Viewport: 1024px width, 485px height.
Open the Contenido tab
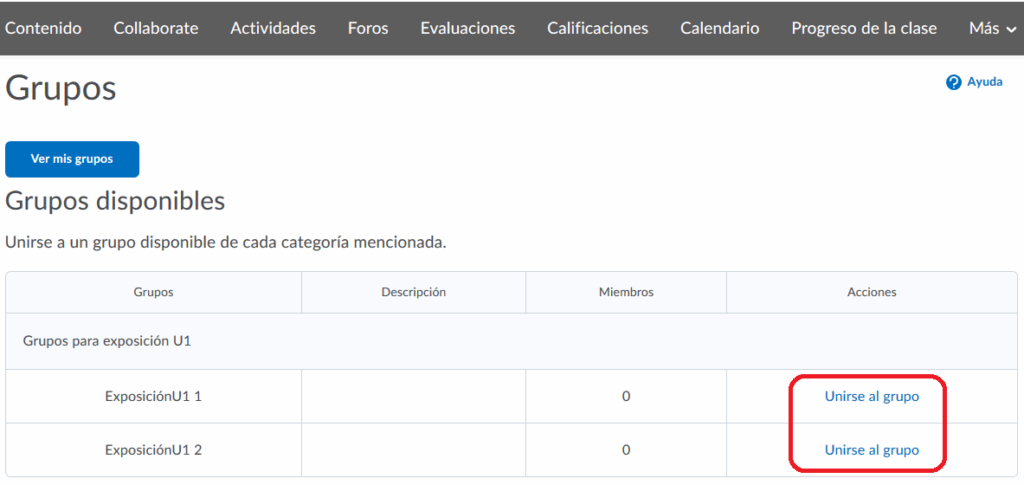click(43, 28)
